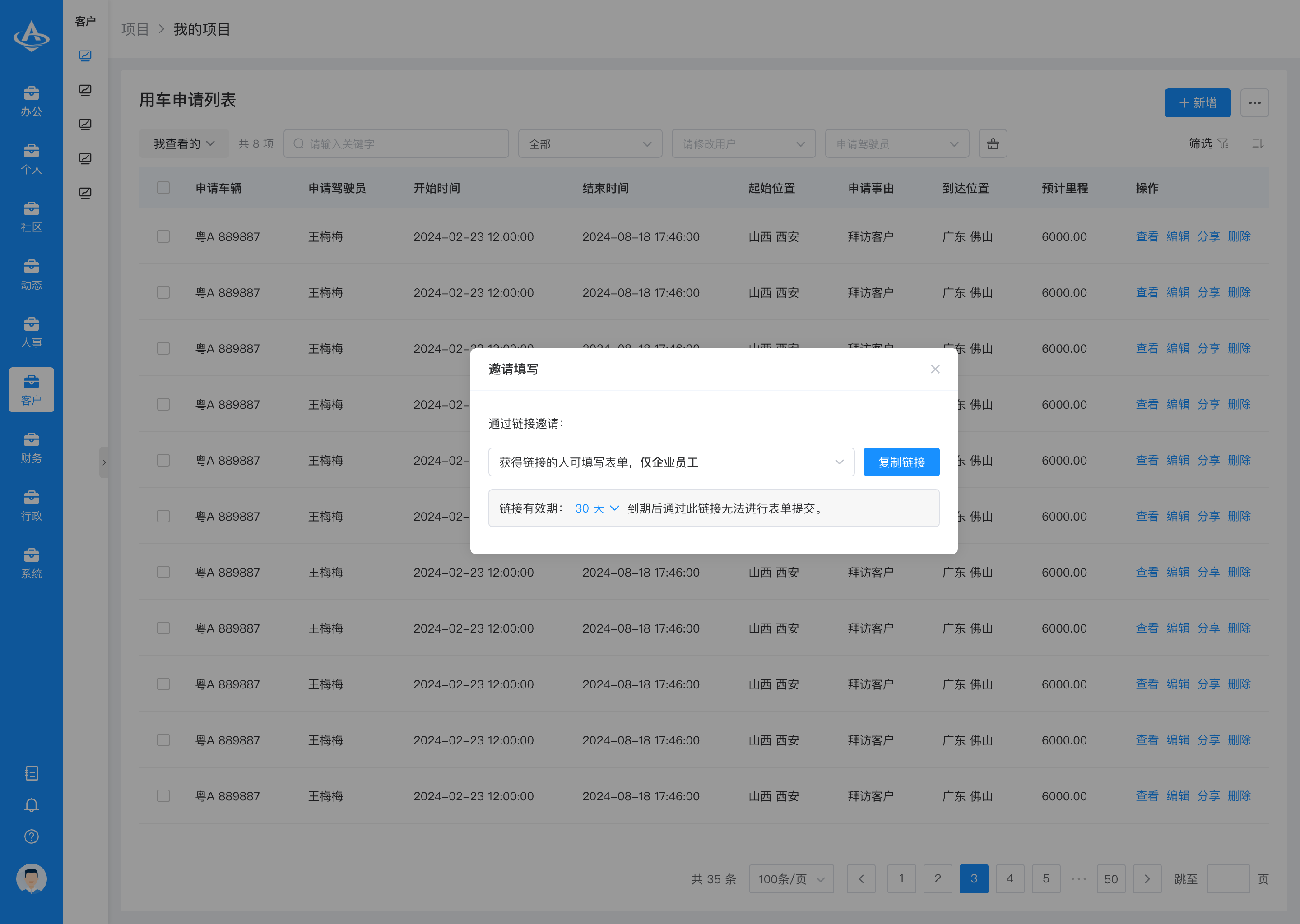Click 新增 to create a new entry
Viewport: 1300px width, 924px height.
(1198, 102)
